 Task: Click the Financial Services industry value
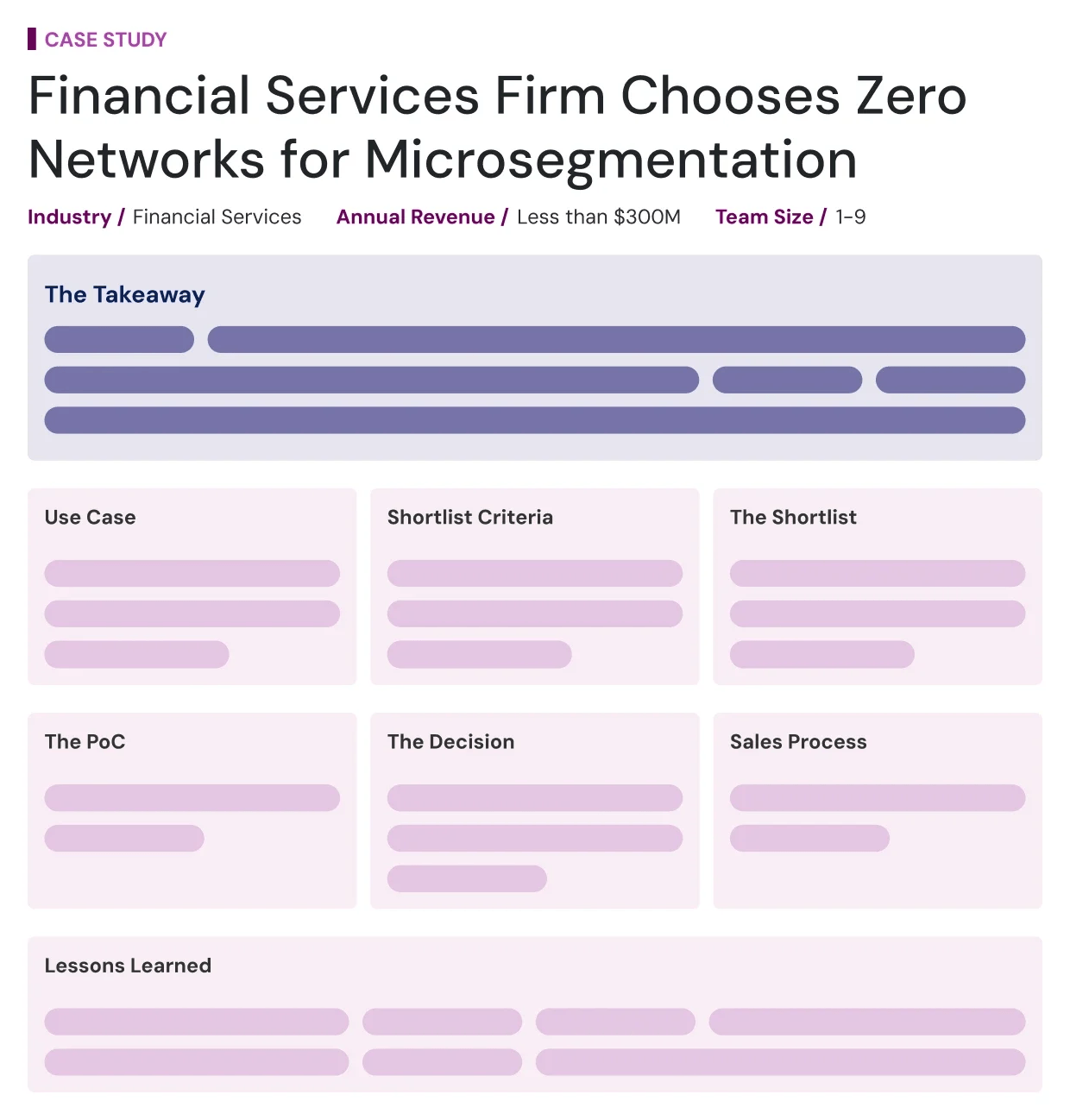tap(217, 217)
